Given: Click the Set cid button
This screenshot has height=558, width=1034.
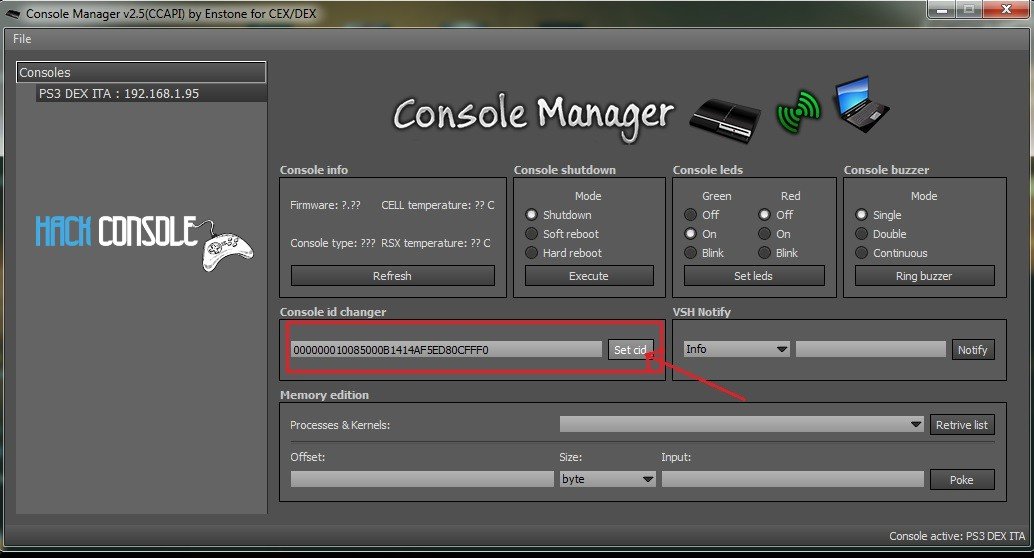Looking at the screenshot, I should tap(630, 350).
